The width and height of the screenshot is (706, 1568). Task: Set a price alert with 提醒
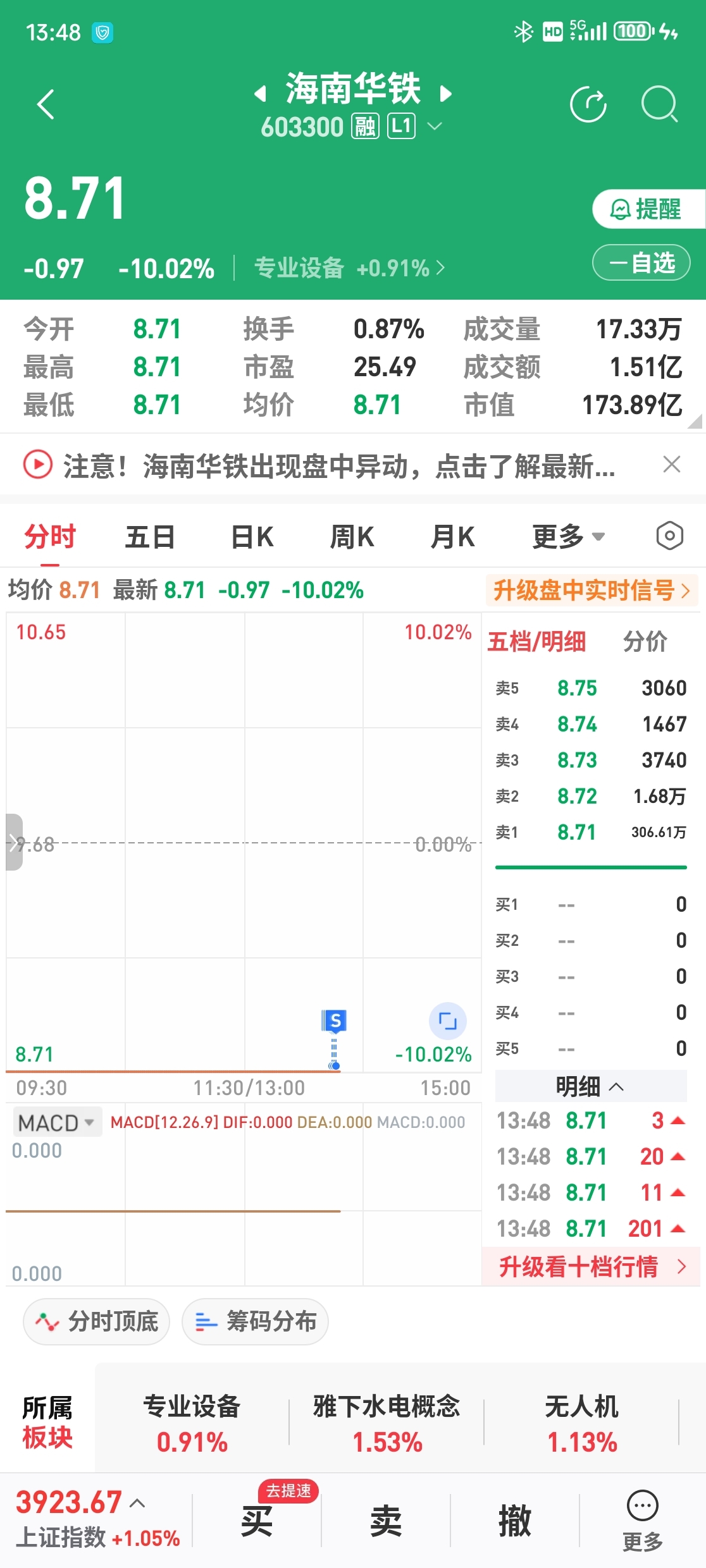[x=649, y=209]
